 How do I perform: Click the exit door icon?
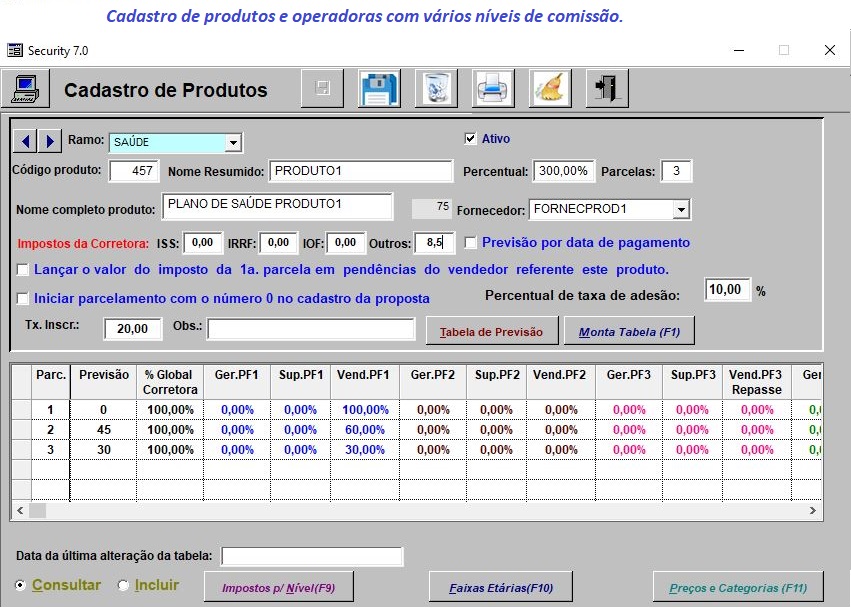(607, 88)
